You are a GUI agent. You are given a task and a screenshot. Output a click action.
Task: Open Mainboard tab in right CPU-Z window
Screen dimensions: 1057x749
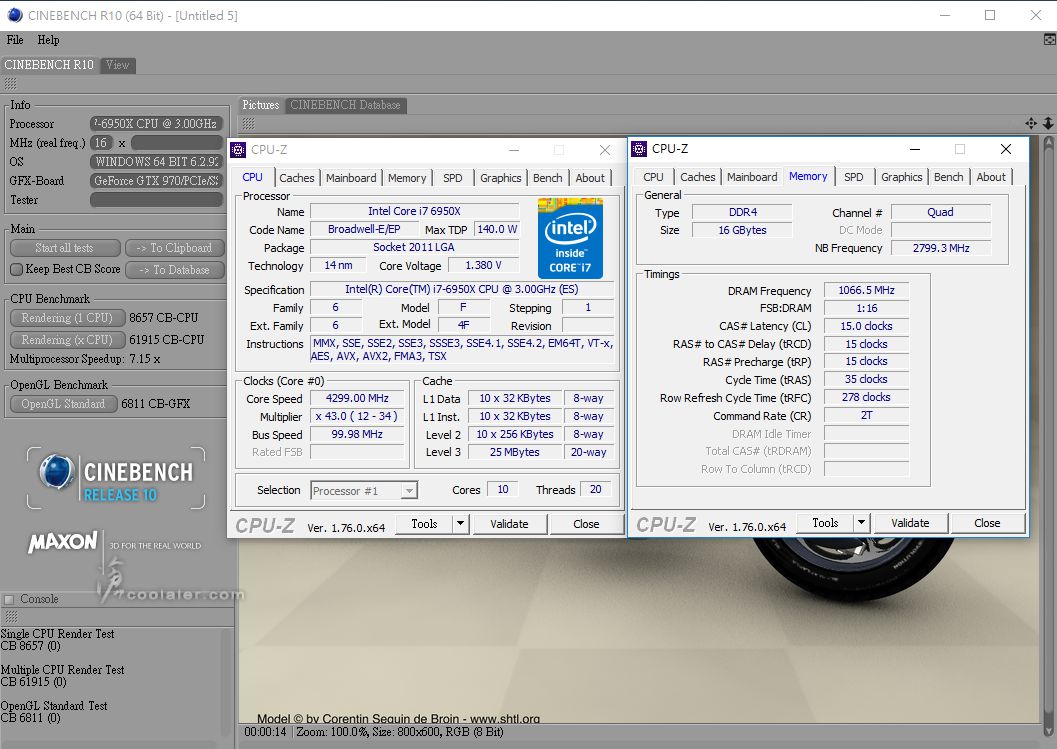point(752,177)
